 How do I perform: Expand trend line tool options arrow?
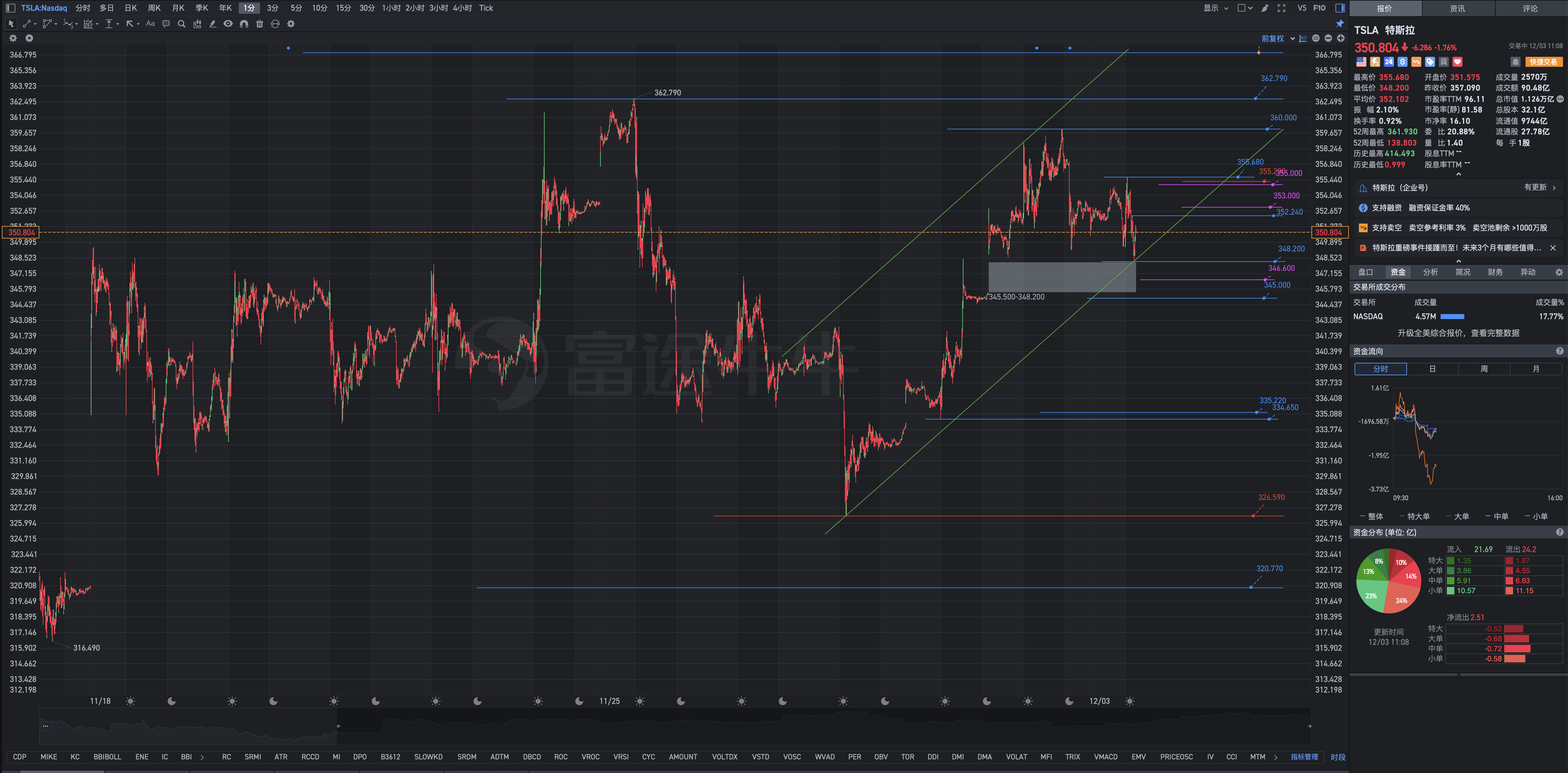coord(35,24)
